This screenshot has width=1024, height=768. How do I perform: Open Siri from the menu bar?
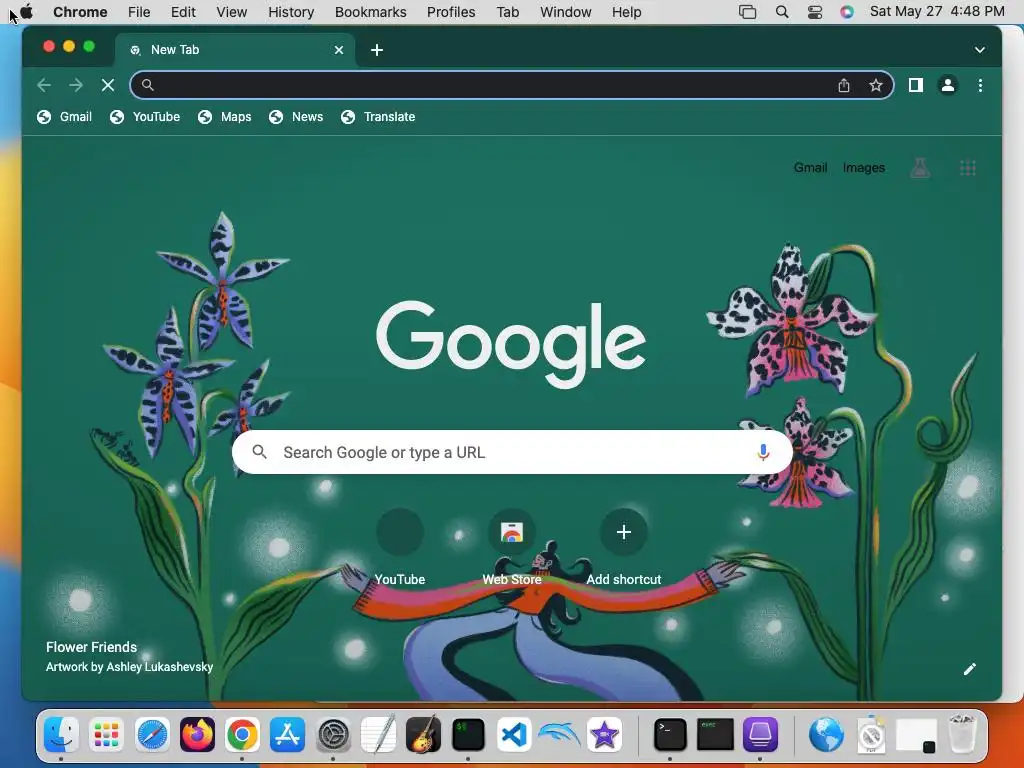coord(846,12)
